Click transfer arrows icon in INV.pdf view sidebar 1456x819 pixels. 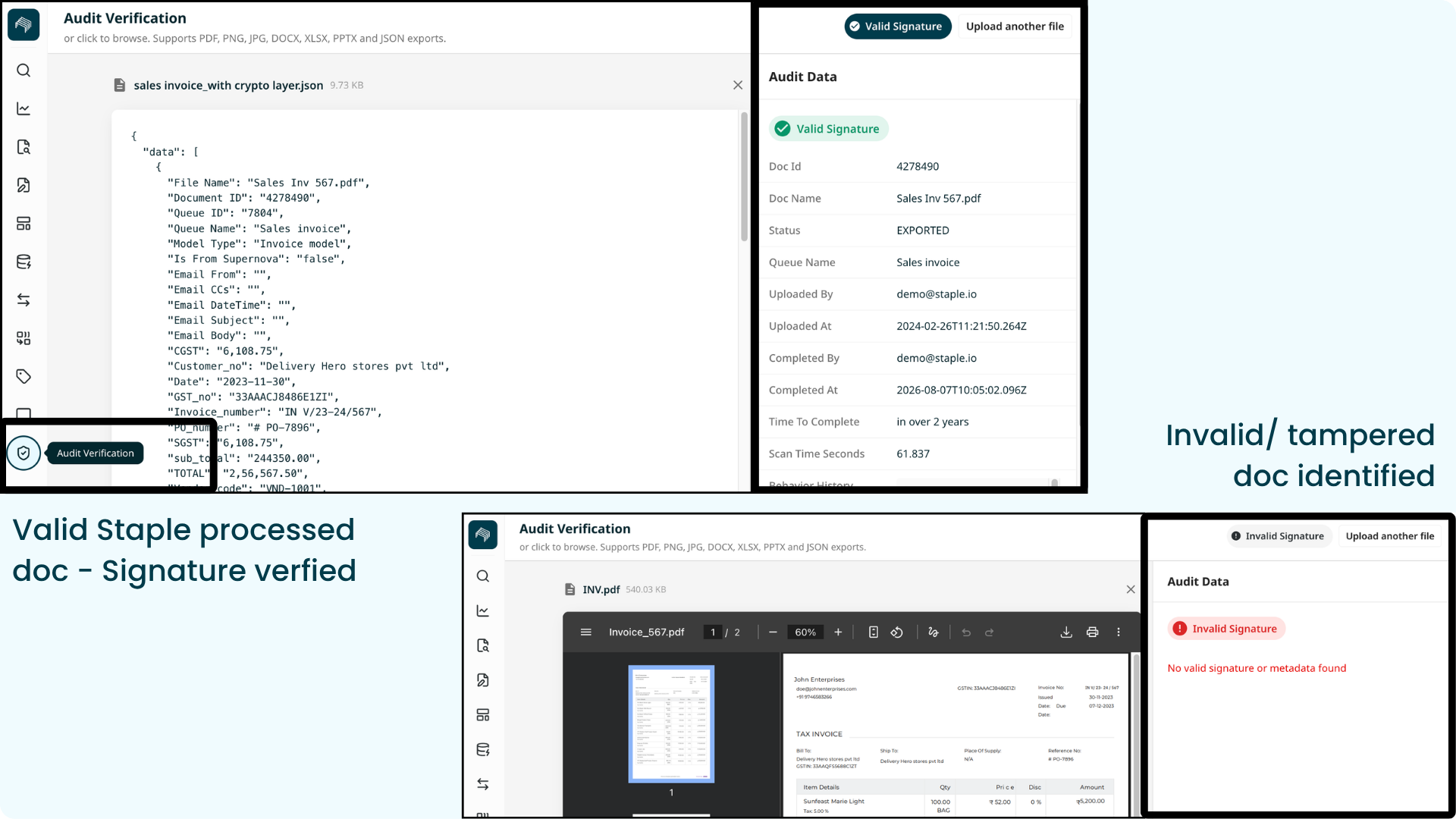click(x=483, y=784)
